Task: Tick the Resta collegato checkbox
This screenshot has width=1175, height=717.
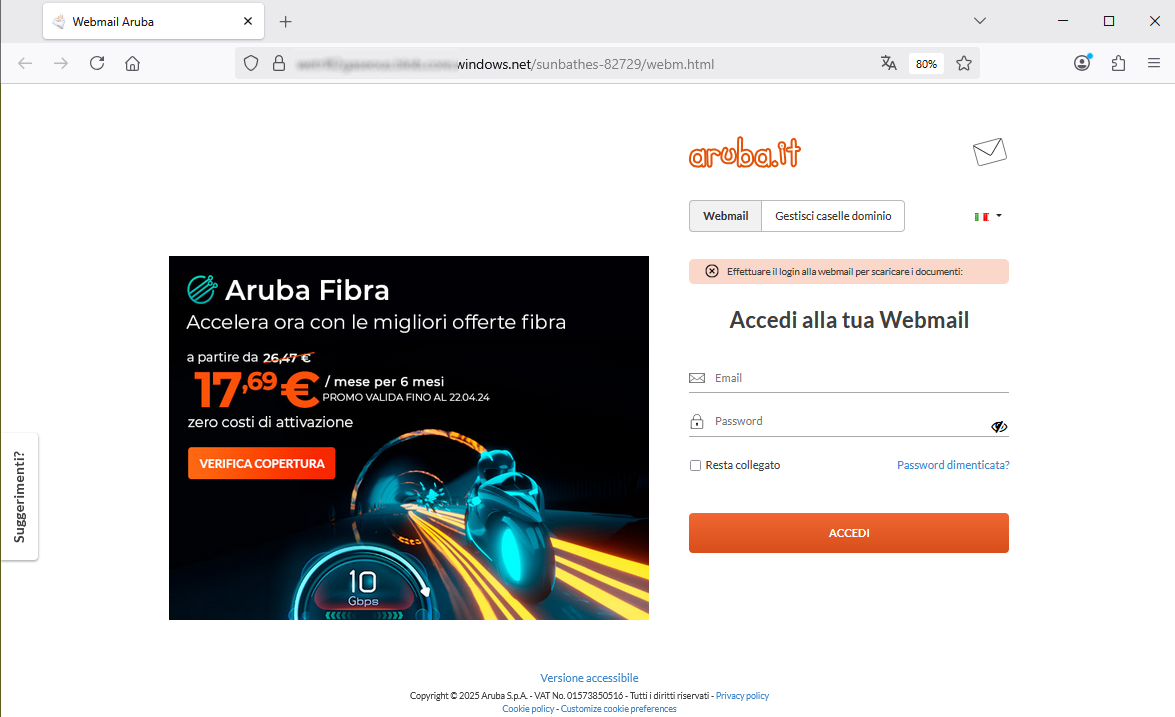Action: tap(695, 465)
